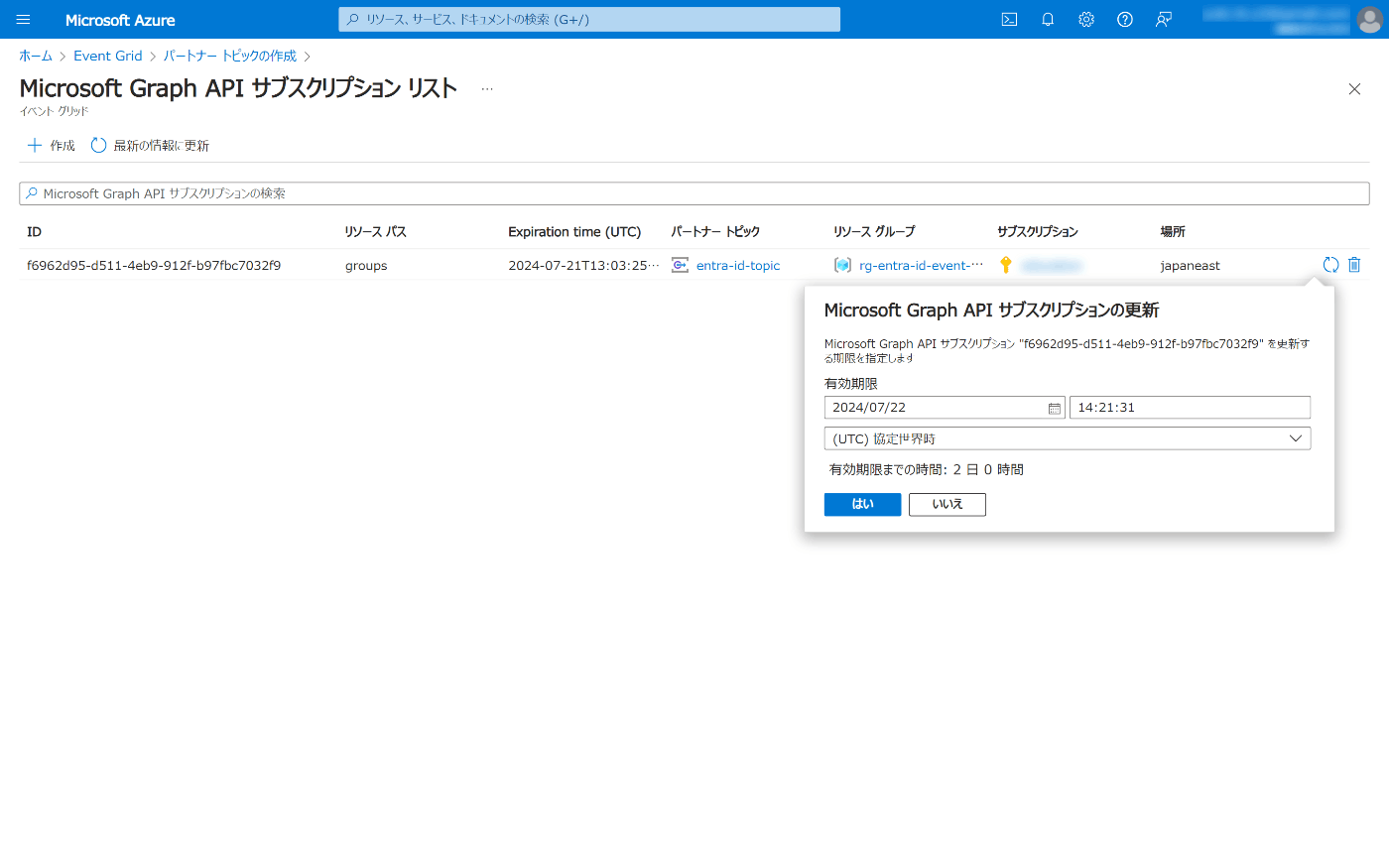Viewport: 1389px width, 868px height.
Task: Click the resource group cube icon
Action: coord(843,265)
